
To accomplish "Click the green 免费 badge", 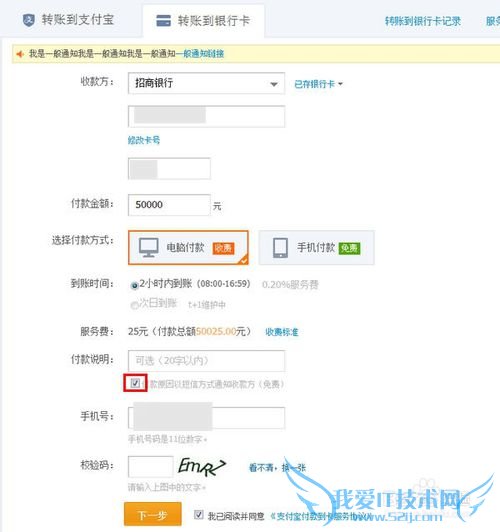I will [349, 248].
